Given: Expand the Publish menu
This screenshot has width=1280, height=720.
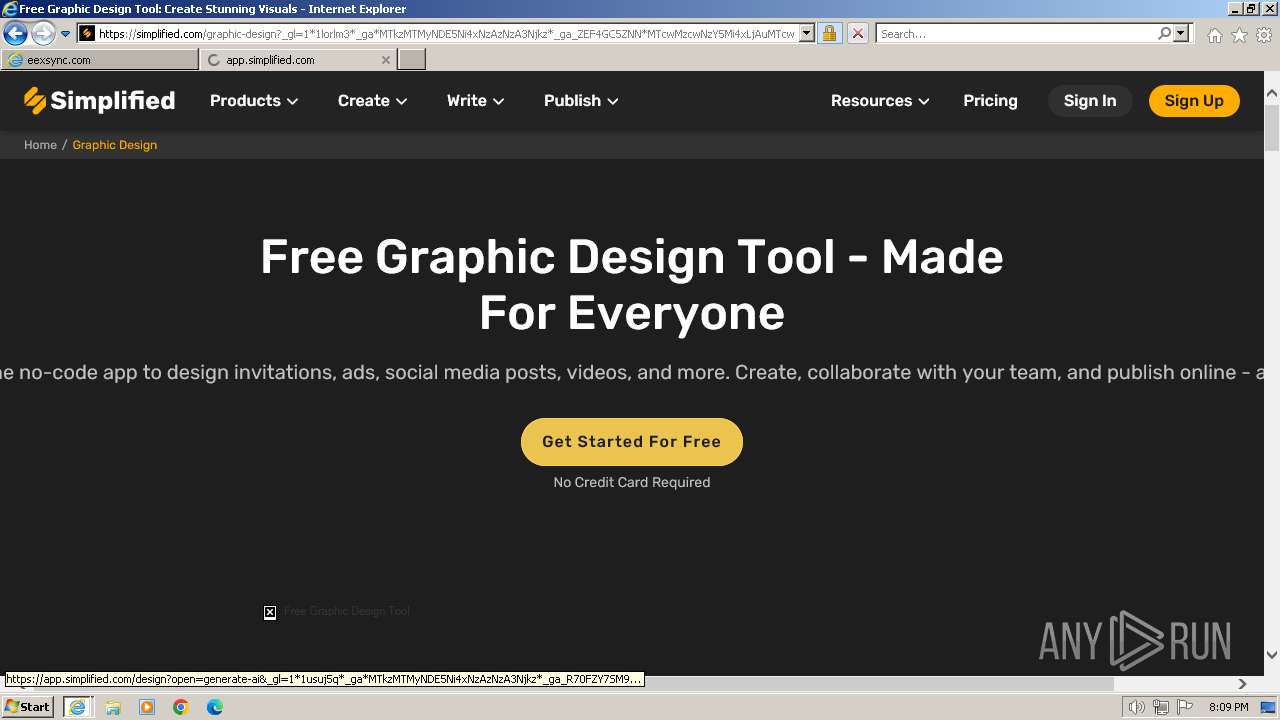Looking at the screenshot, I should [581, 101].
